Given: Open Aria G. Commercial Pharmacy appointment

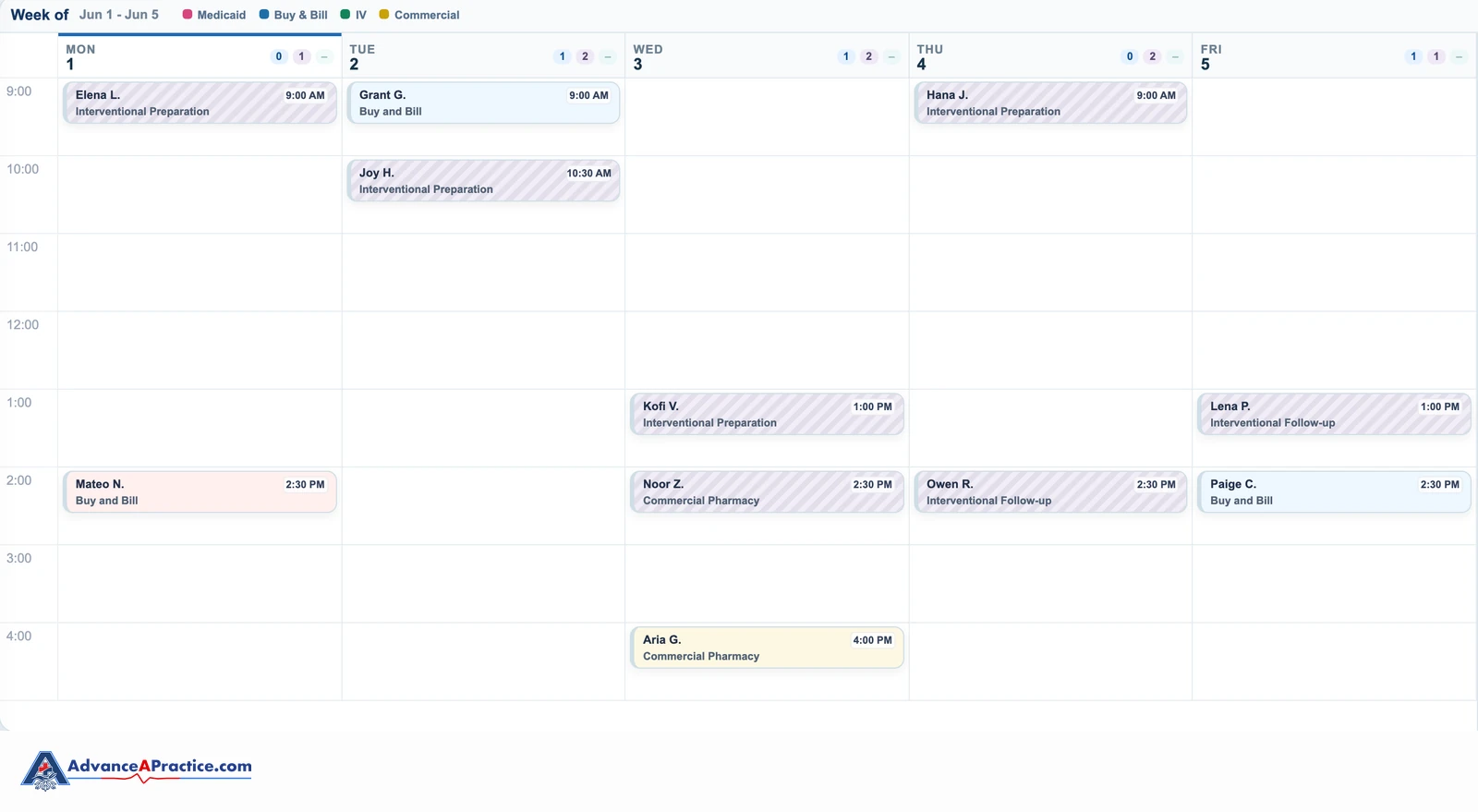Looking at the screenshot, I should point(767,648).
